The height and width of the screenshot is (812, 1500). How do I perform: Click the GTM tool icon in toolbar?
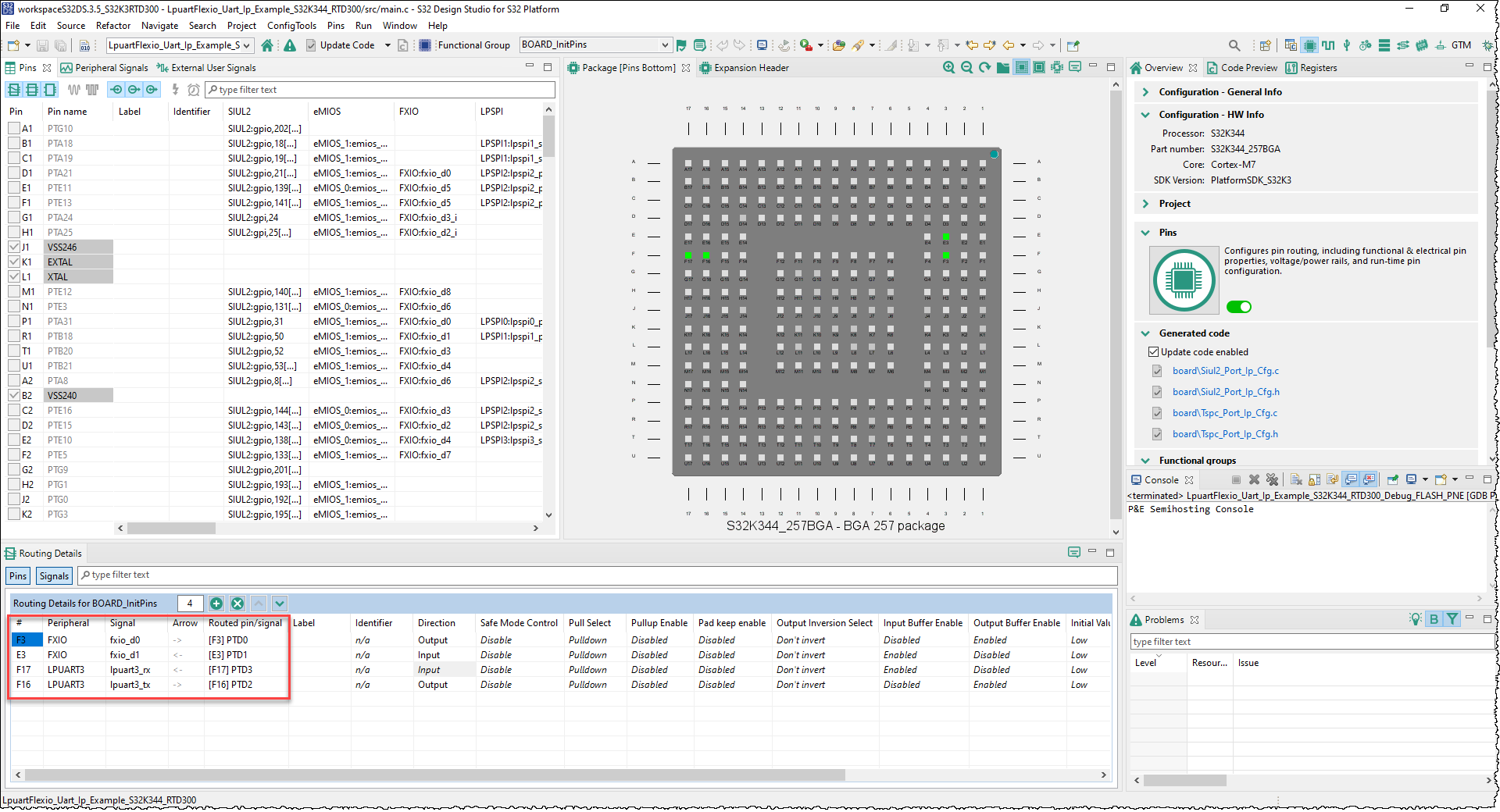coord(1460,45)
